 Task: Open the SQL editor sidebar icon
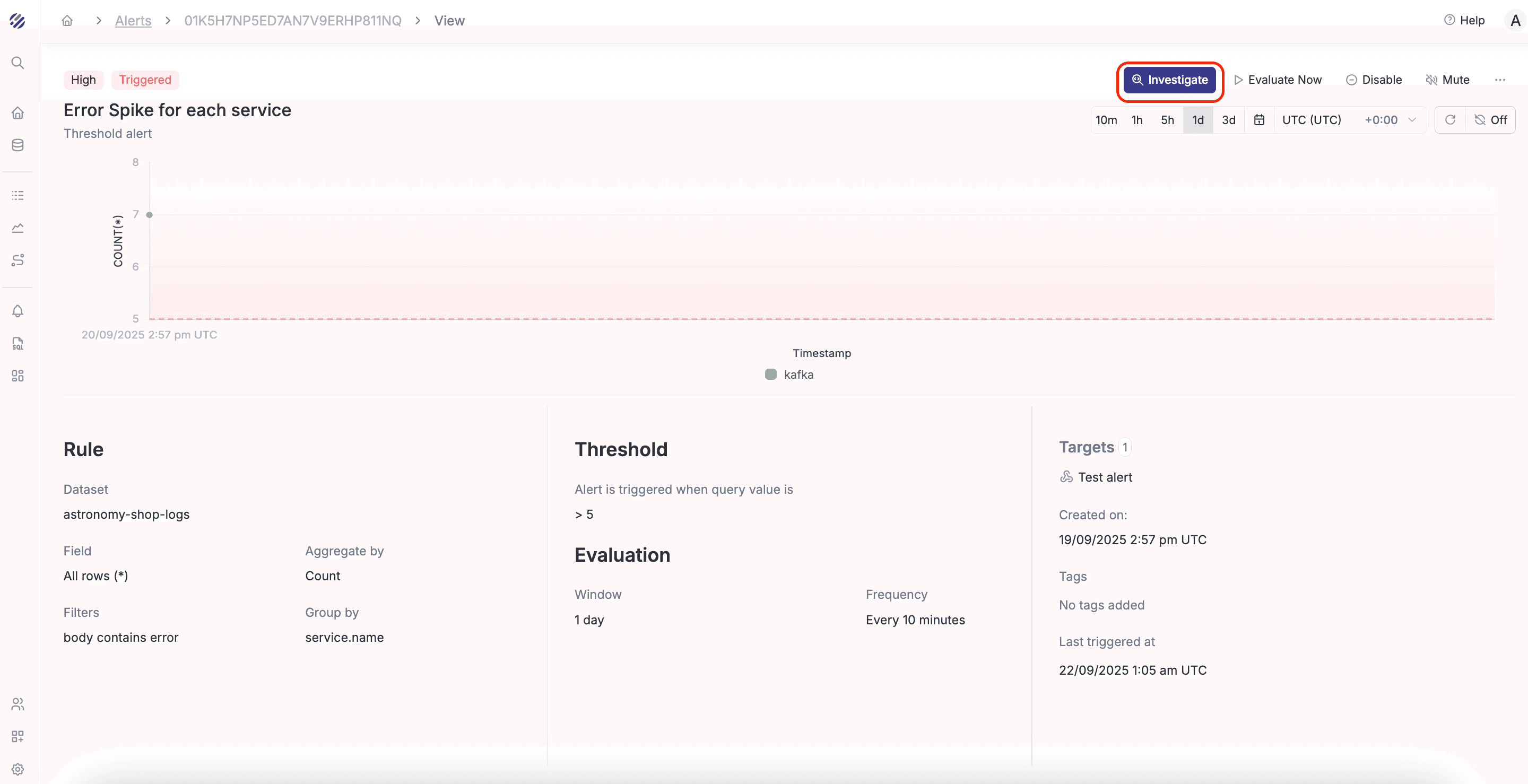pos(18,343)
